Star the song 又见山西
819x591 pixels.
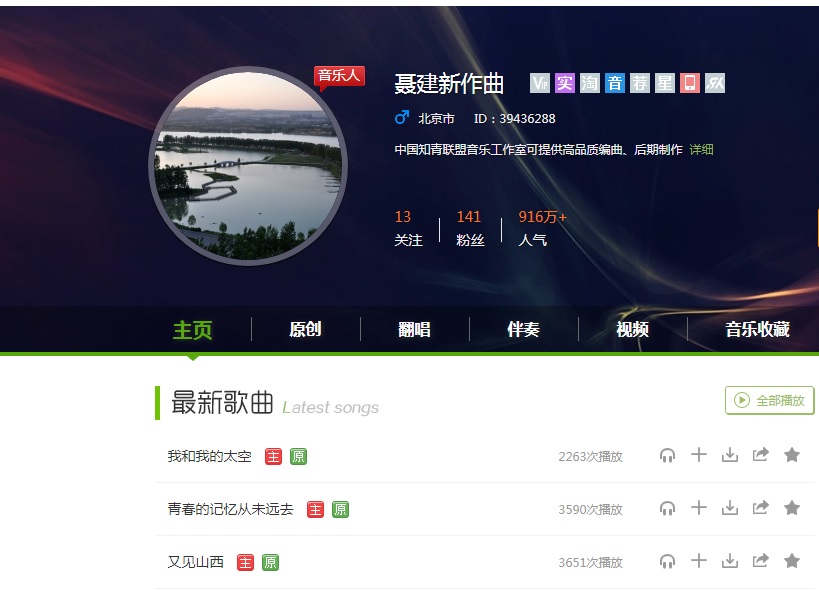point(792,561)
